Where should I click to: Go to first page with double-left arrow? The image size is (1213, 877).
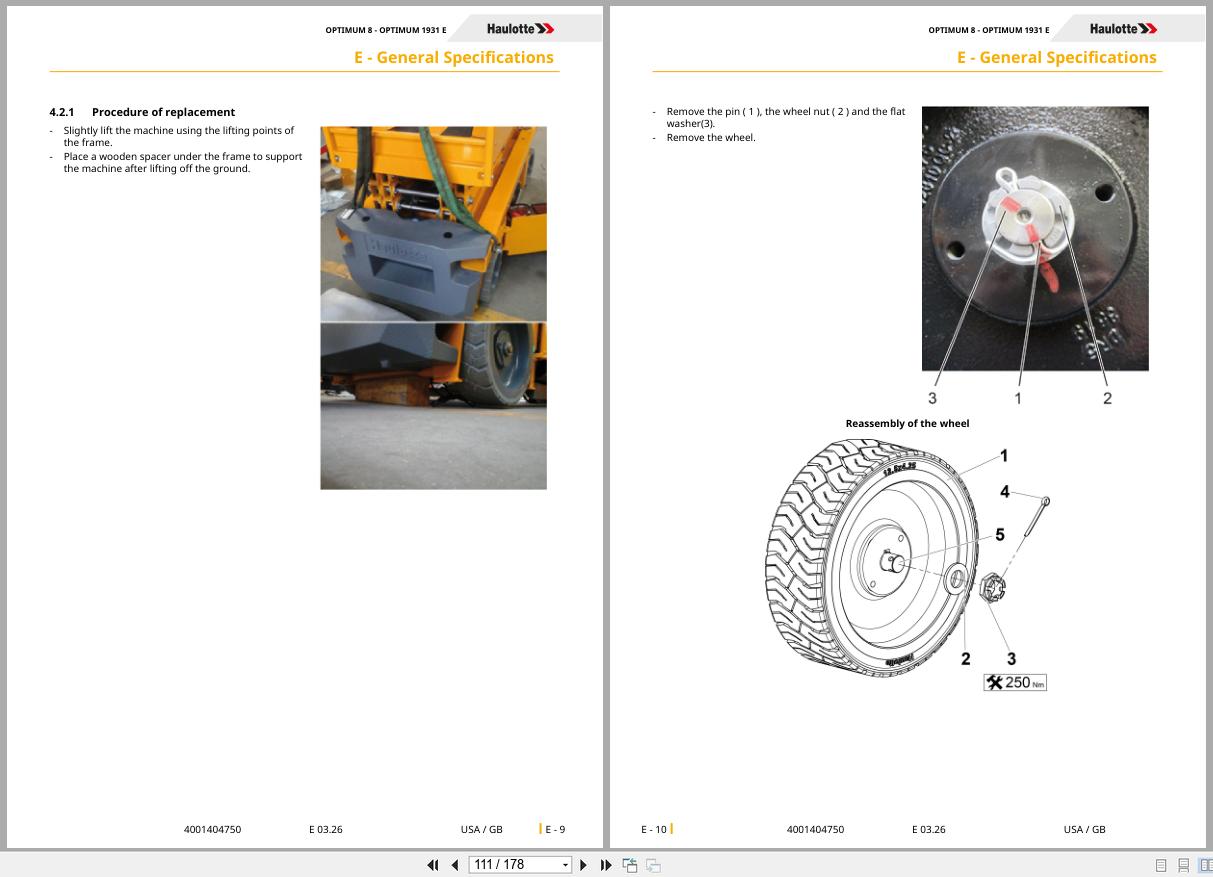pyautogui.click(x=433, y=865)
